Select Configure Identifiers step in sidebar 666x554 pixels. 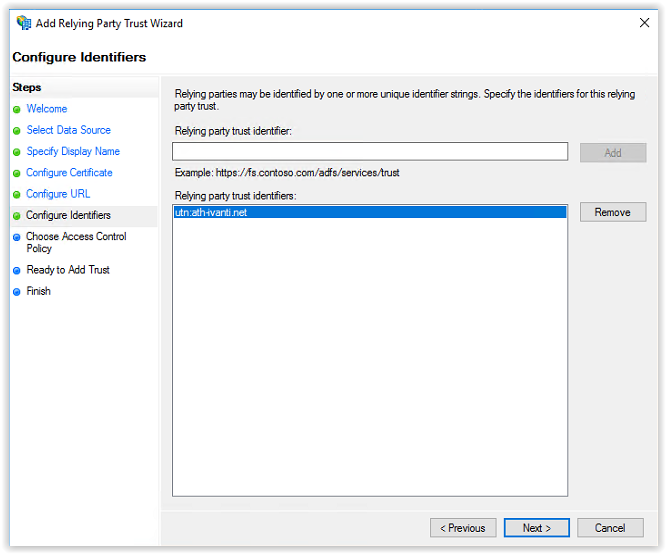[x=68, y=215]
